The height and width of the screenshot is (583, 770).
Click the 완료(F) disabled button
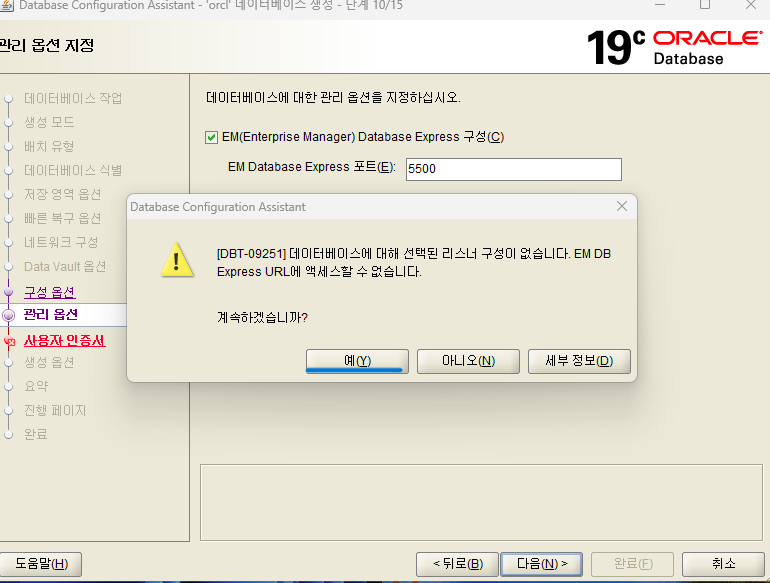pos(632,564)
